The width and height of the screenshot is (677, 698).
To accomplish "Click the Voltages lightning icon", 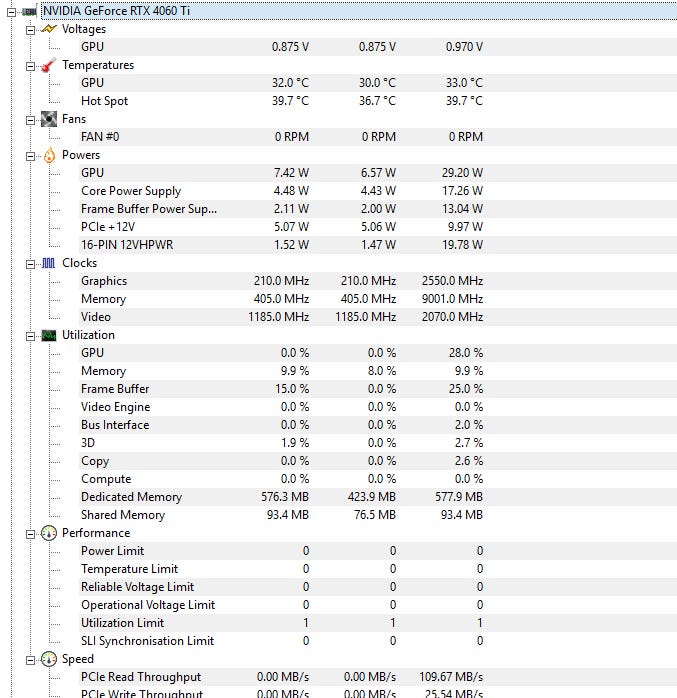I will (x=49, y=29).
